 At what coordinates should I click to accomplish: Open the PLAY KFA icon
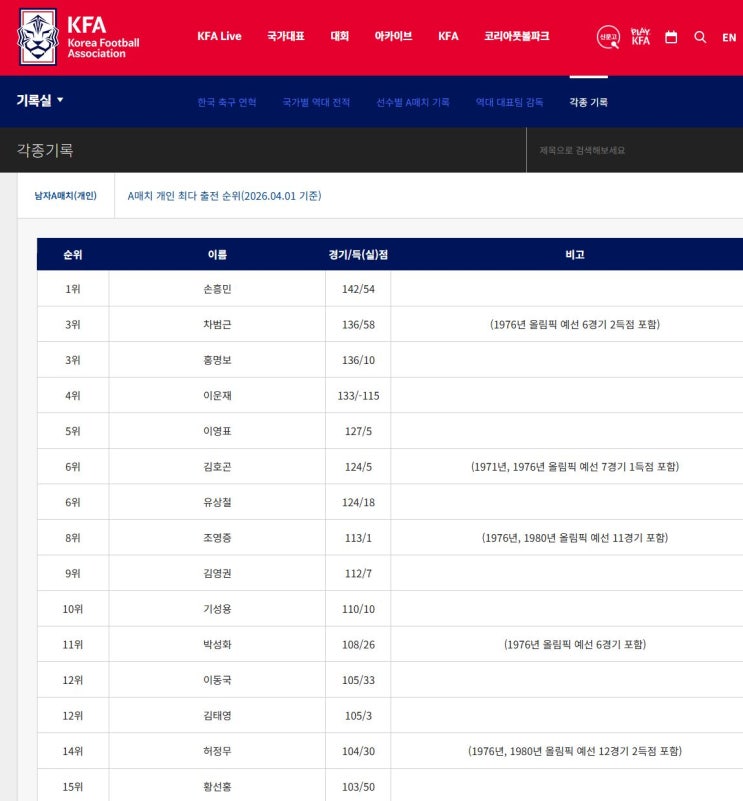pyautogui.click(x=640, y=37)
